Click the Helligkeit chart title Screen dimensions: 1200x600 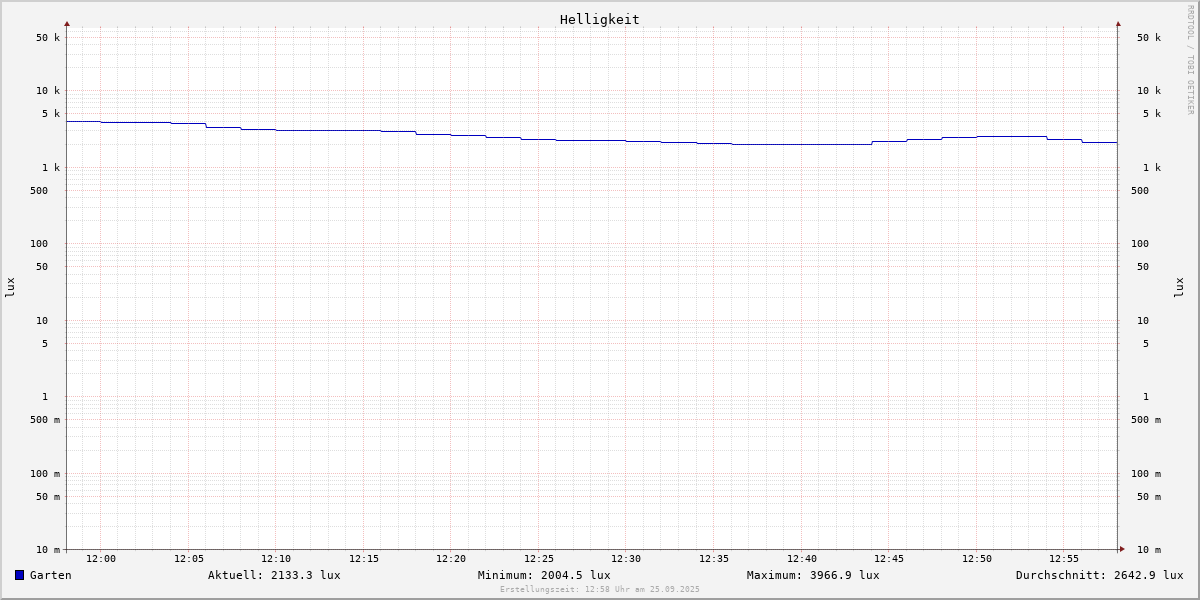click(x=599, y=19)
